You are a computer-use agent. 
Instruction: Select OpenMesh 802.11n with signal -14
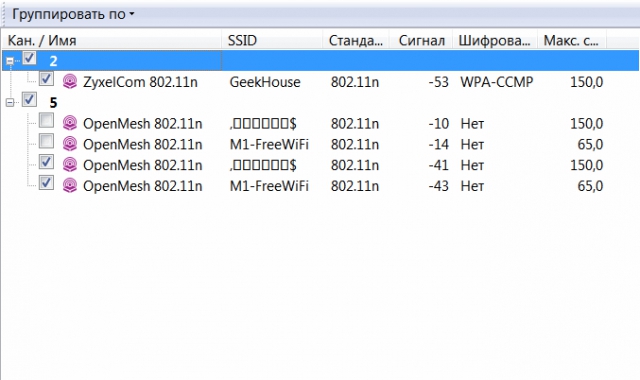coord(142,144)
